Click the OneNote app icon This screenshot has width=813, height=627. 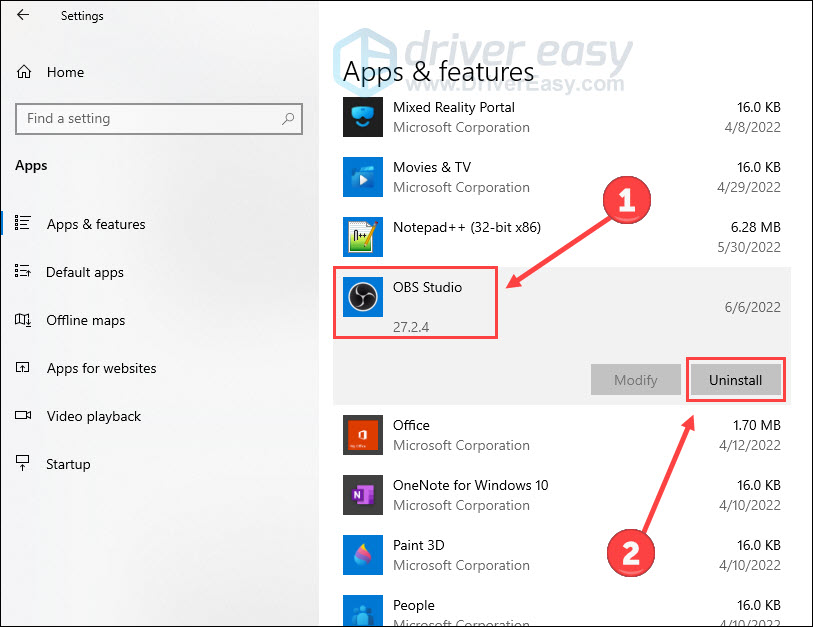[x=363, y=495]
